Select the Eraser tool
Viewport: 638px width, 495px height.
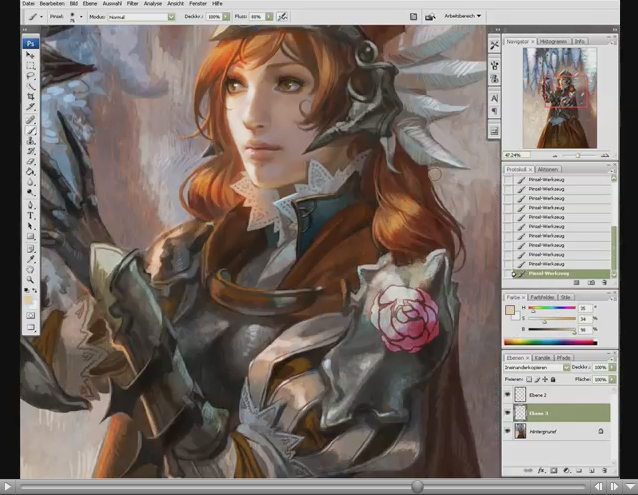[30, 162]
